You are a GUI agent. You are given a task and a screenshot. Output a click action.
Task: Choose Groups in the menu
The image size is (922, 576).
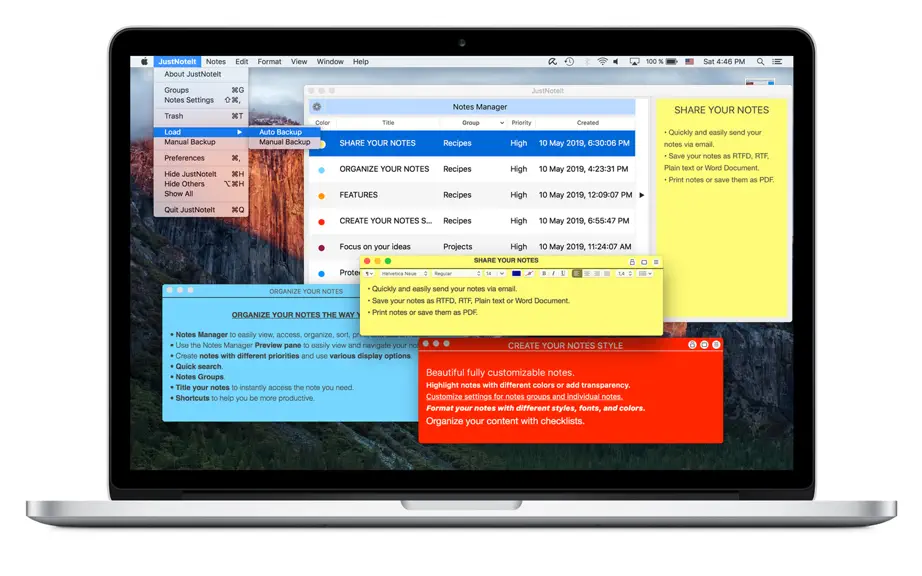(201, 90)
